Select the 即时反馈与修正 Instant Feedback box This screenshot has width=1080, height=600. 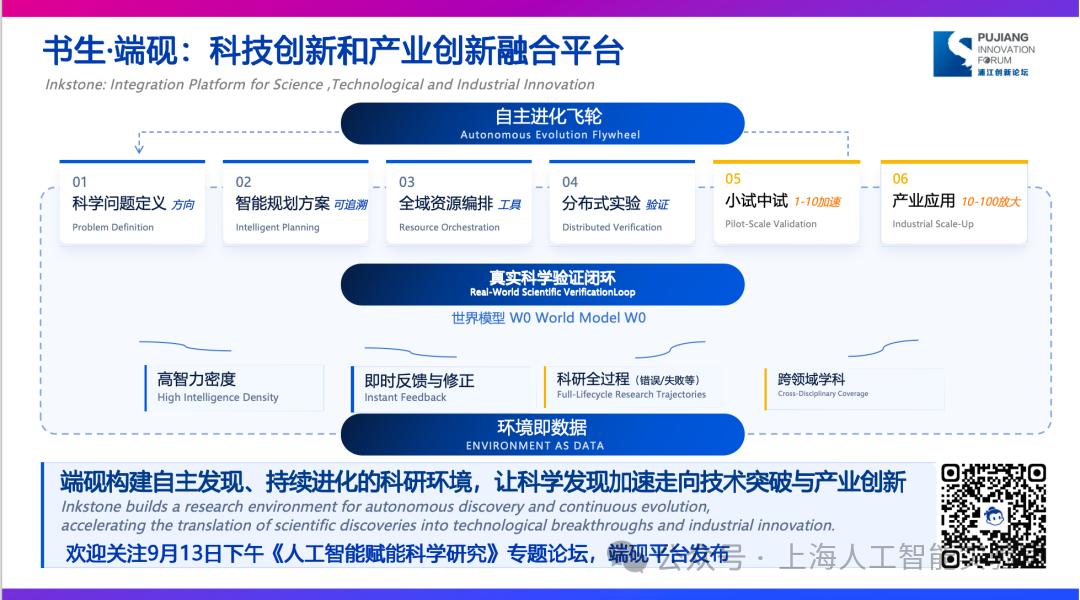[442, 389]
